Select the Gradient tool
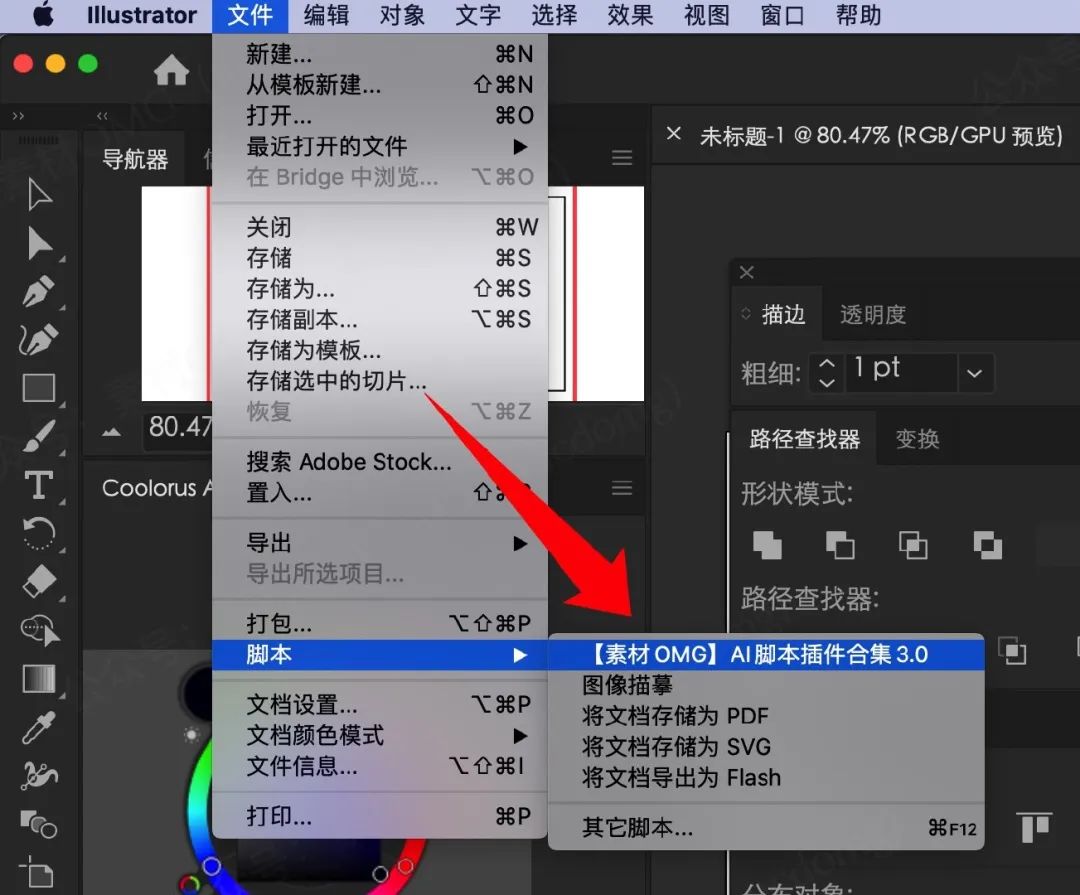Viewport: 1080px width, 895px height. (40, 678)
